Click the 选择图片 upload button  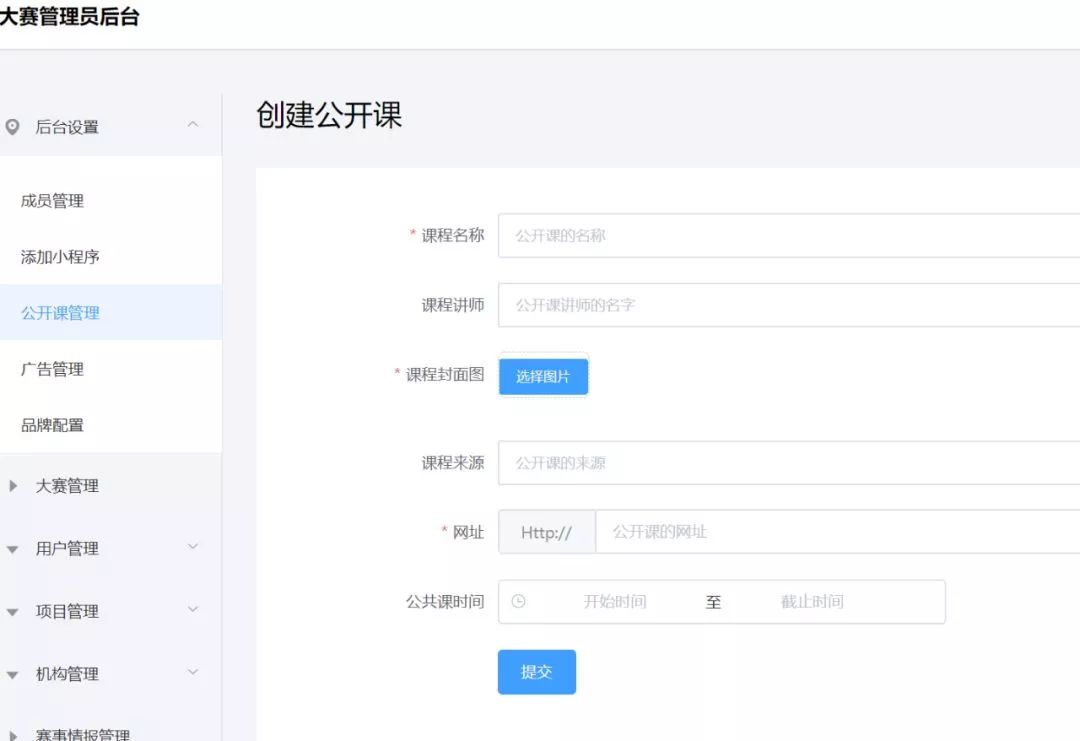(x=543, y=377)
